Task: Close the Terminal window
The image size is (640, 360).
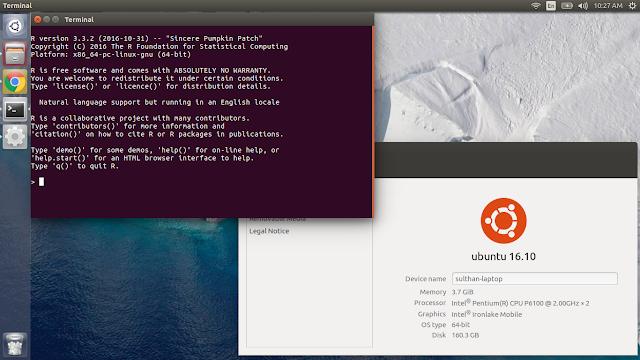Action: click(x=38, y=19)
